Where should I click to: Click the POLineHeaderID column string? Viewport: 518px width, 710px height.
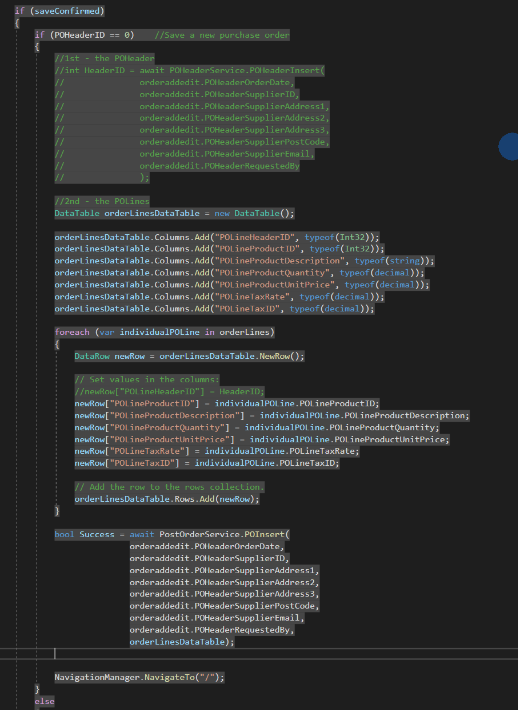pyautogui.click(x=255, y=237)
